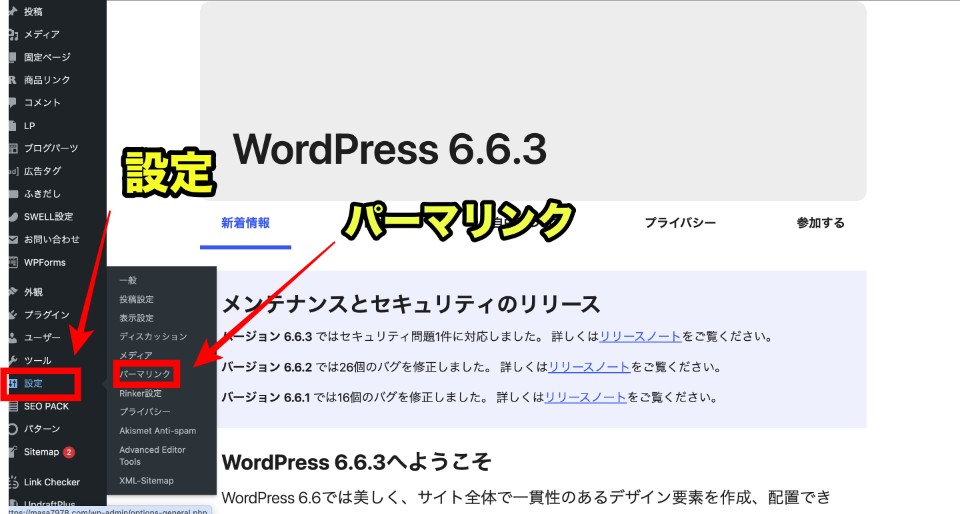Open SEO PACK menu item
Image resolution: width=960 pixels, height=514 pixels.
click(47, 406)
